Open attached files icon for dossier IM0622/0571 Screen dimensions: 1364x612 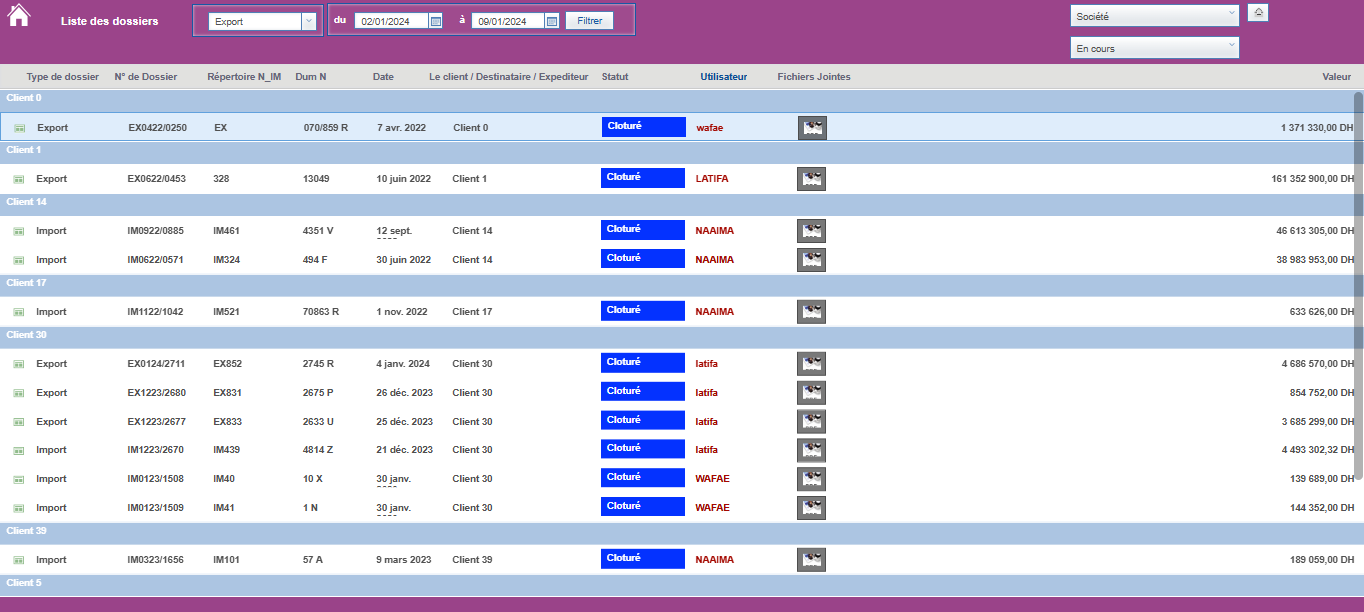click(811, 260)
